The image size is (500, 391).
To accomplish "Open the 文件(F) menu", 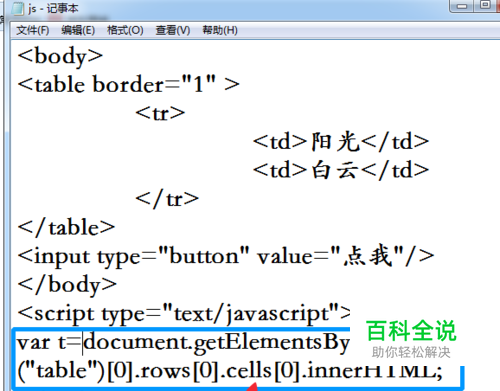I will coord(33,31).
